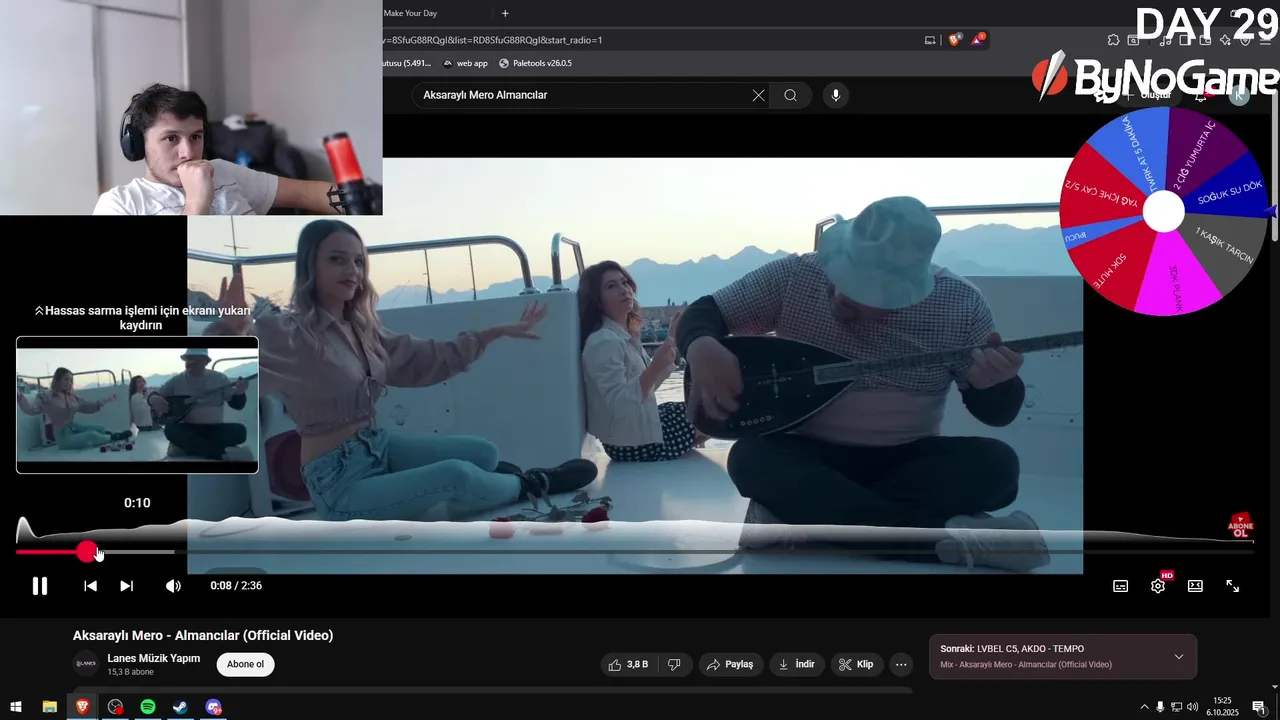Toggle subtitles on the player
1280x720 pixels.
pyautogui.click(x=1121, y=586)
